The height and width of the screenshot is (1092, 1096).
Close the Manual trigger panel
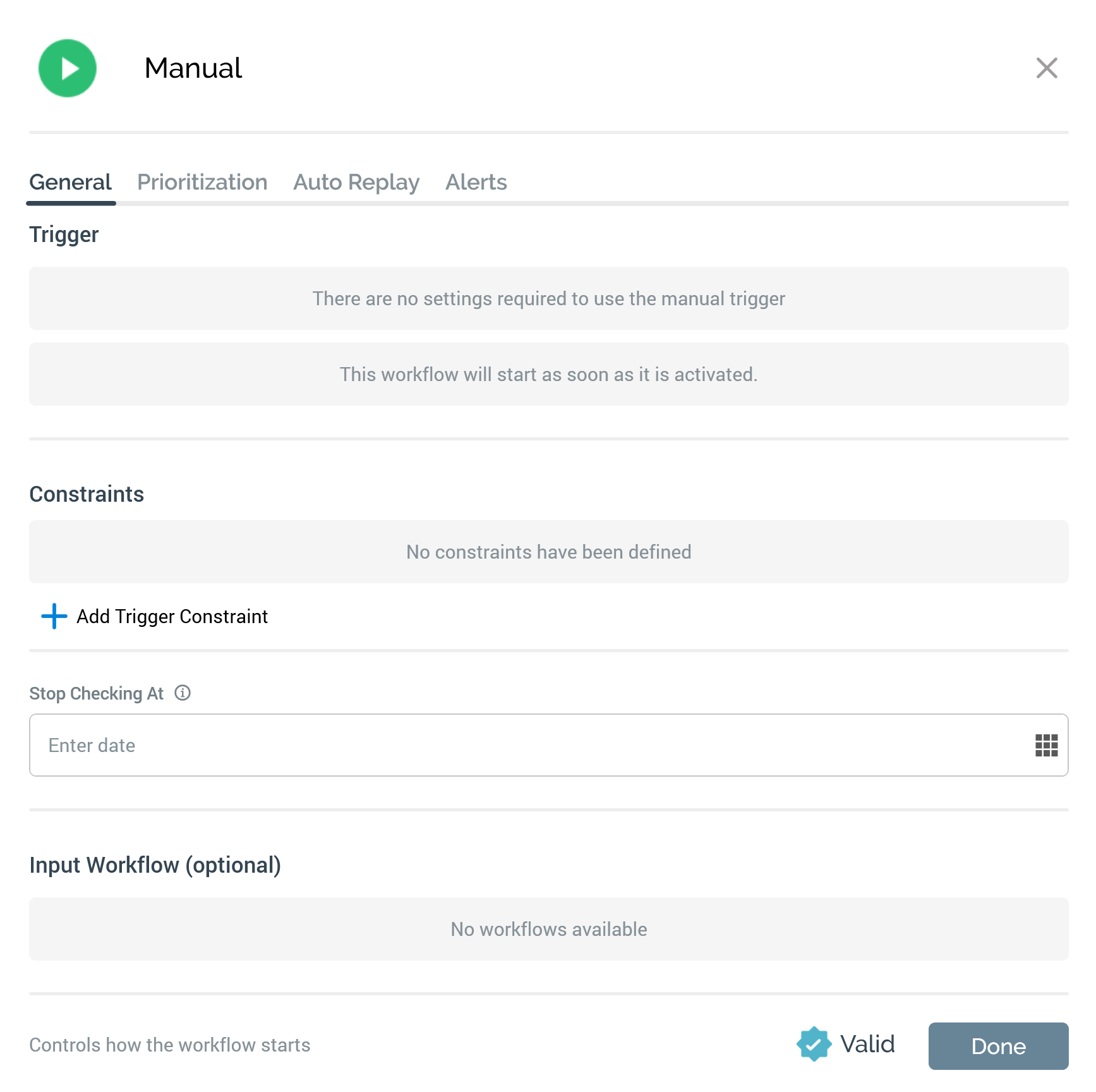click(1046, 68)
